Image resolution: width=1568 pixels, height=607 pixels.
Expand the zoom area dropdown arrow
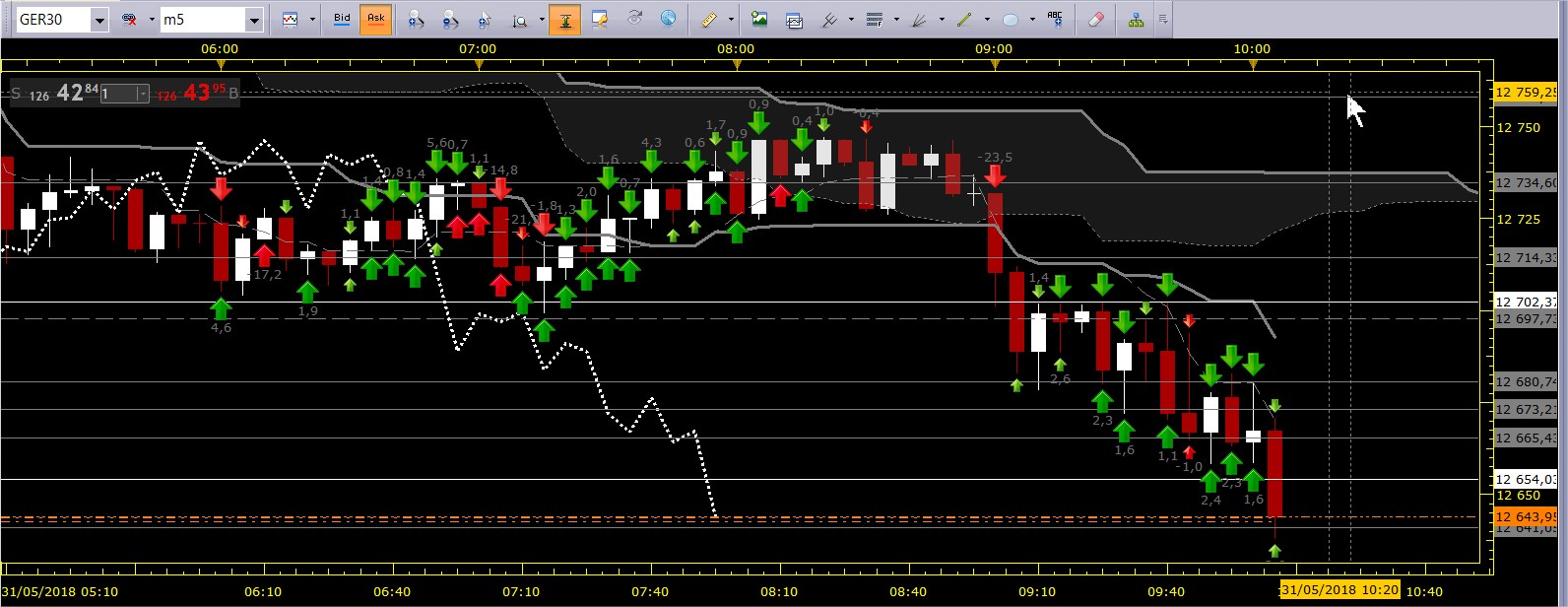pyautogui.click(x=541, y=19)
